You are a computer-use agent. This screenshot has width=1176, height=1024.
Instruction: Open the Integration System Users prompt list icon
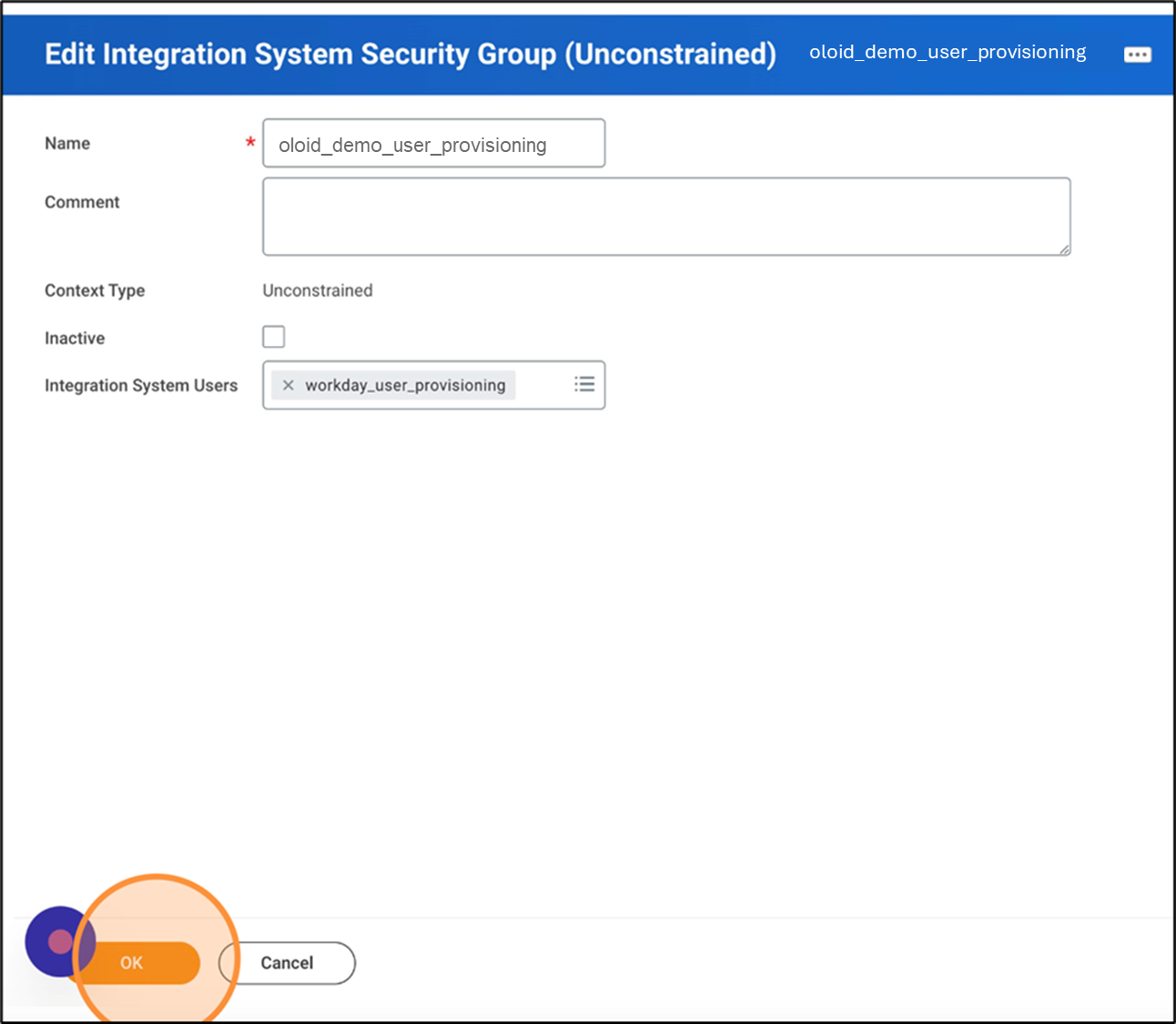584,384
